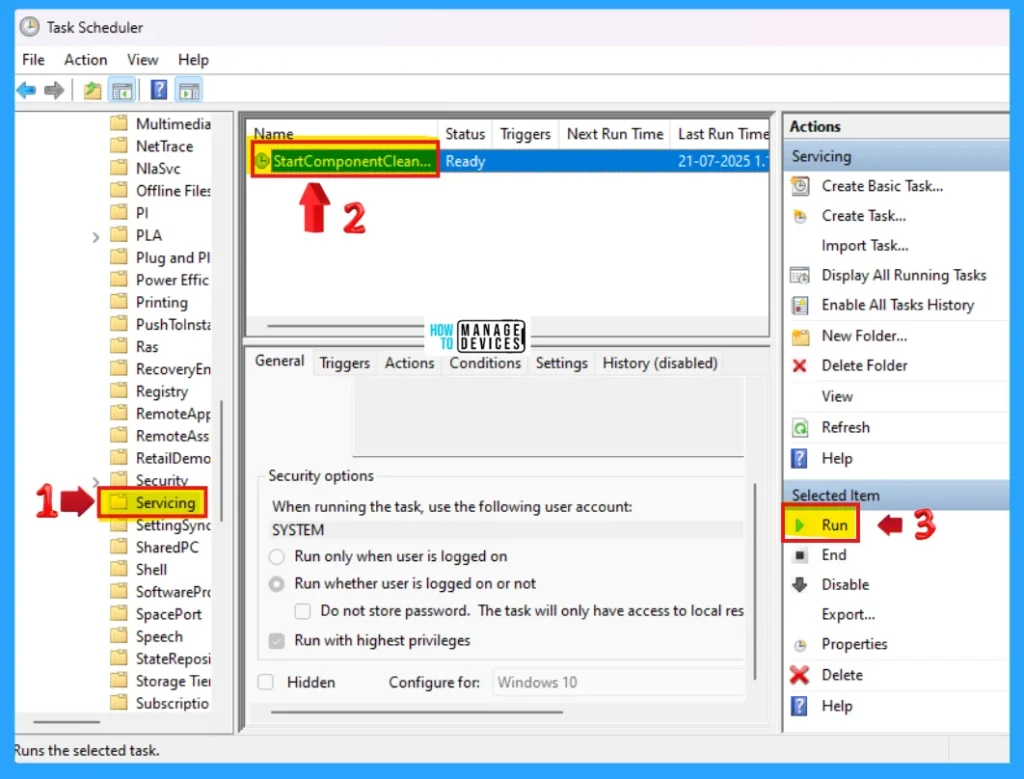The height and width of the screenshot is (779, 1024).
Task: Click the green Run play icon
Action: [x=799, y=525]
